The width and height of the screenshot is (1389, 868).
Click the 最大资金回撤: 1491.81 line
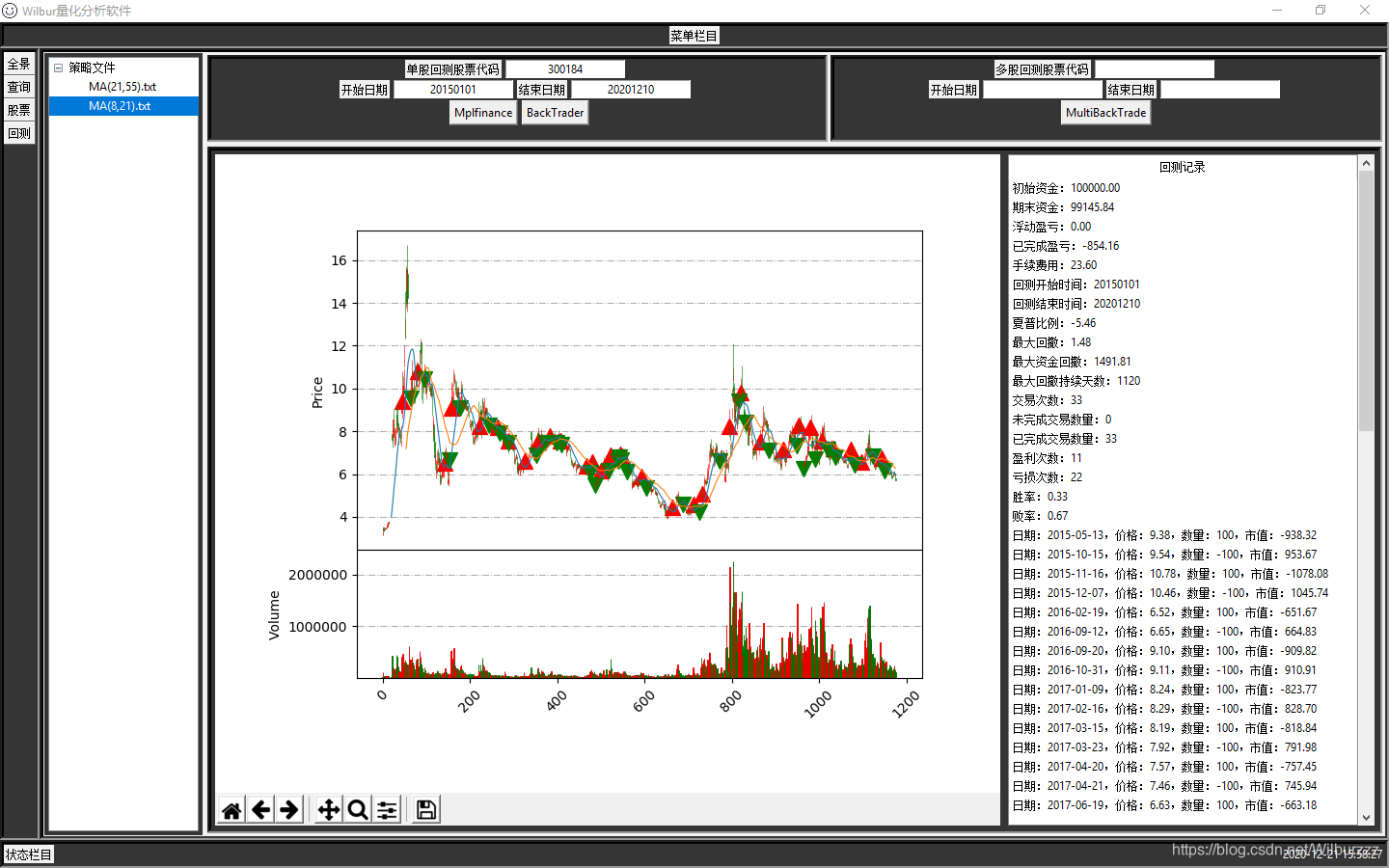[x=1072, y=362]
